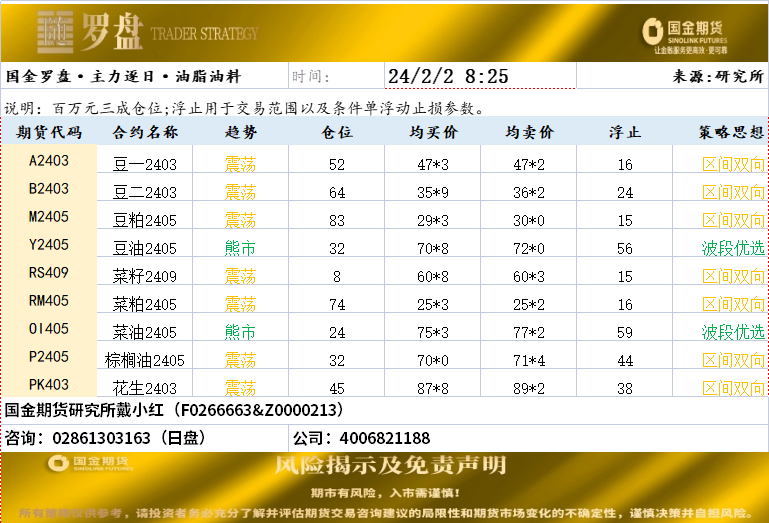Click the 来源:研究所 source label
769x523 pixels.
click(x=718, y=76)
